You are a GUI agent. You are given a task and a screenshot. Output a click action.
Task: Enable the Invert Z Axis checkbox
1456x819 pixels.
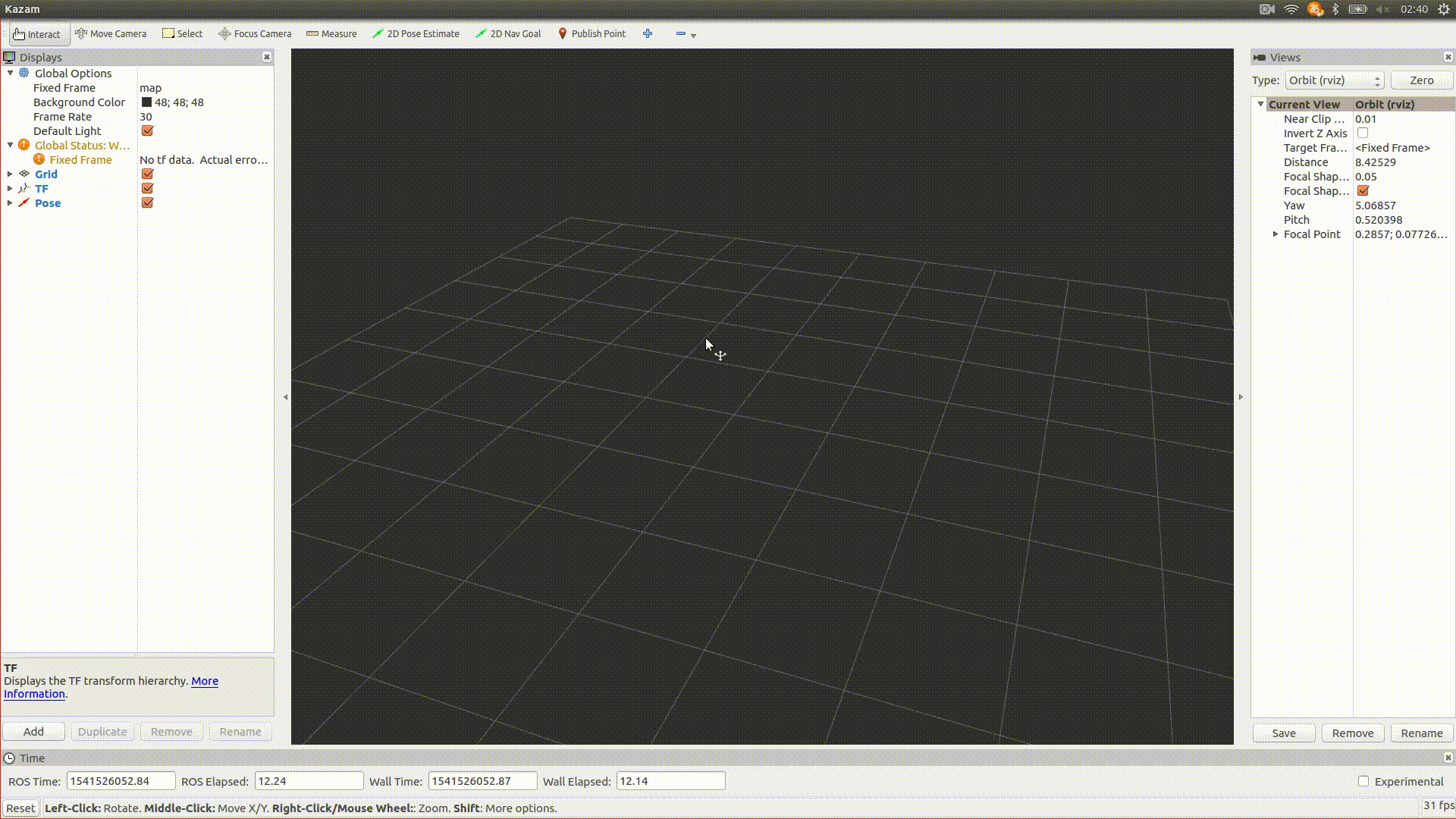[x=1363, y=133]
